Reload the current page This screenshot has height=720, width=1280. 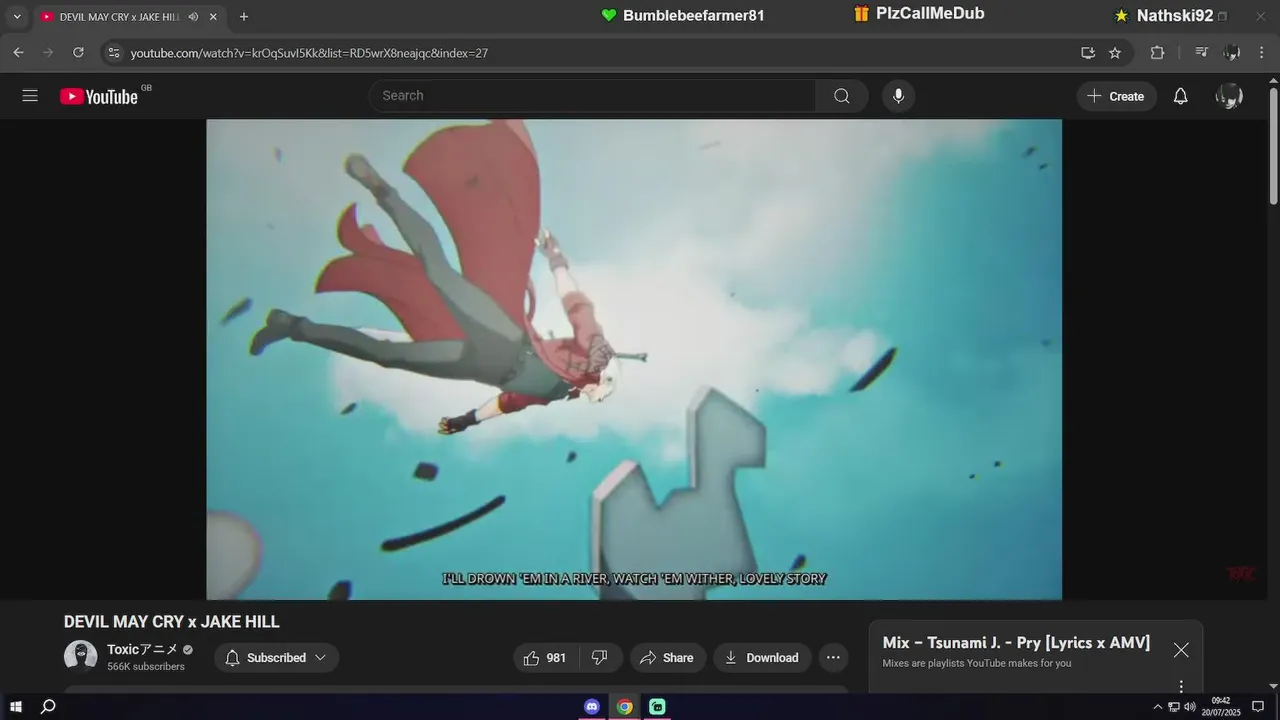(78, 52)
